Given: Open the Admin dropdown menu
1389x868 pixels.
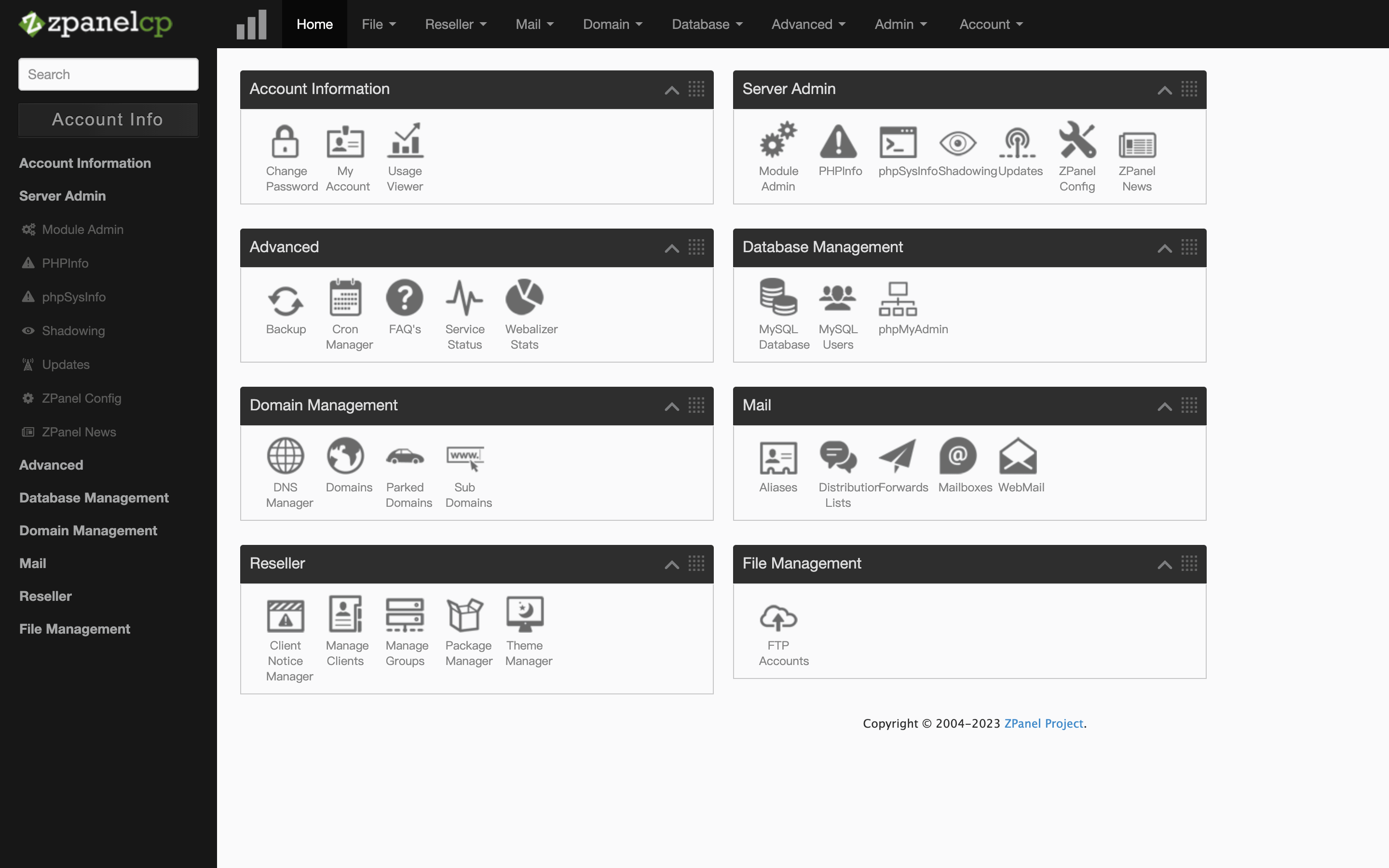Looking at the screenshot, I should 900,24.
